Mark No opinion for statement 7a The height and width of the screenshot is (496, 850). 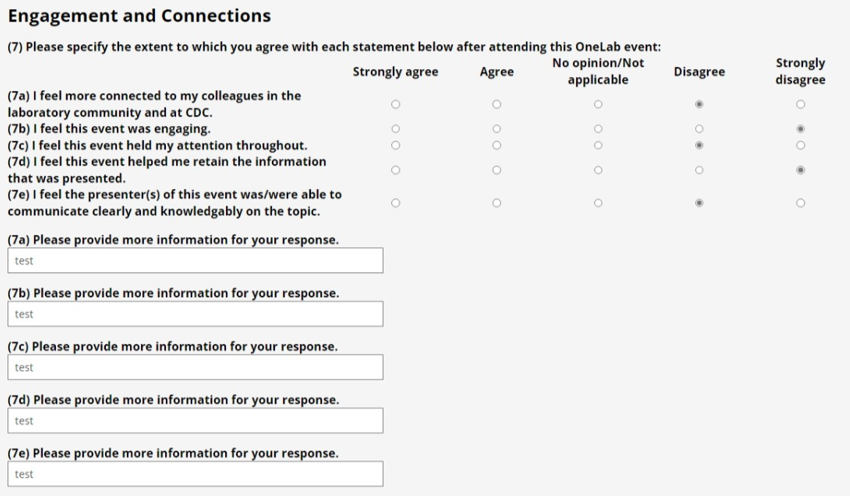(598, 104)
